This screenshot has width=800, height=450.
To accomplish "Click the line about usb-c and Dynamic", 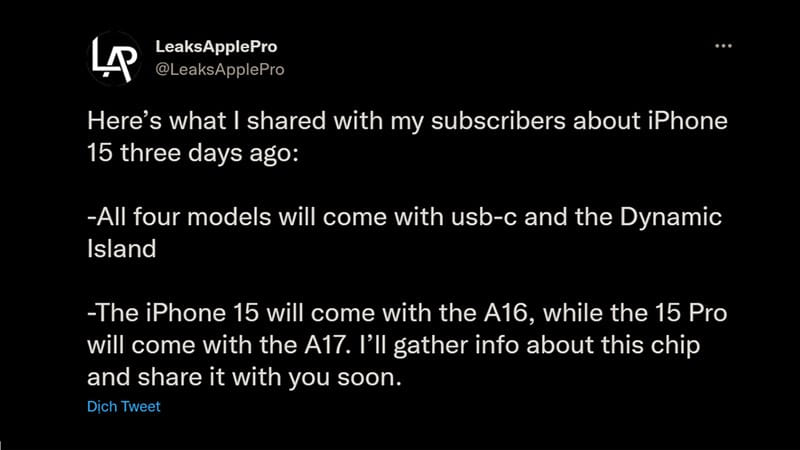I will (405, 217).
